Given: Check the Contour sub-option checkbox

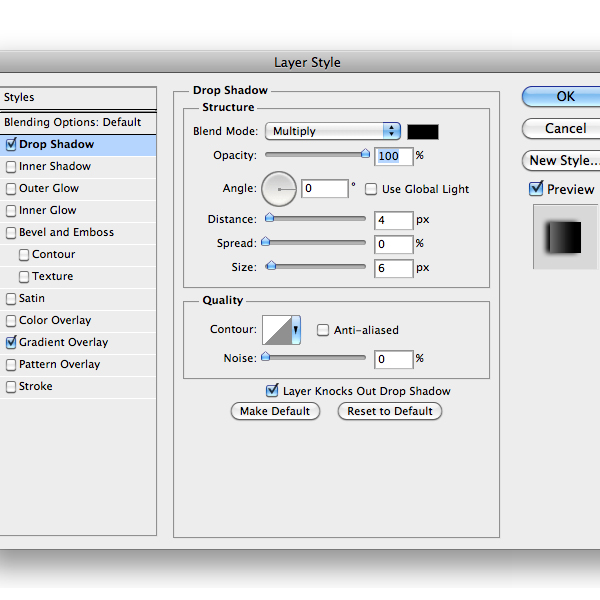Looking at the screenshot, I should pyautogui.click(x=24, y=255).
